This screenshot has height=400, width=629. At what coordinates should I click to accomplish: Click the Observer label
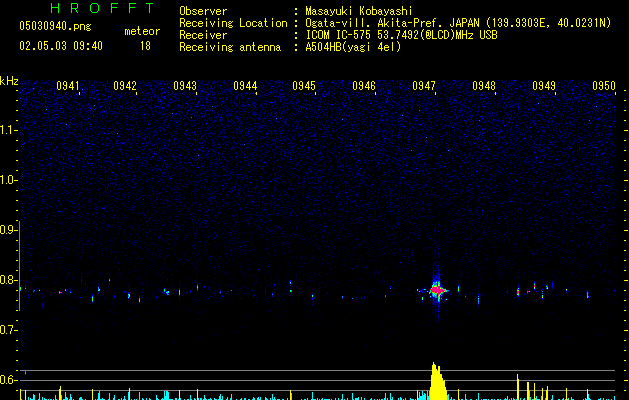[x=203, y=11]
